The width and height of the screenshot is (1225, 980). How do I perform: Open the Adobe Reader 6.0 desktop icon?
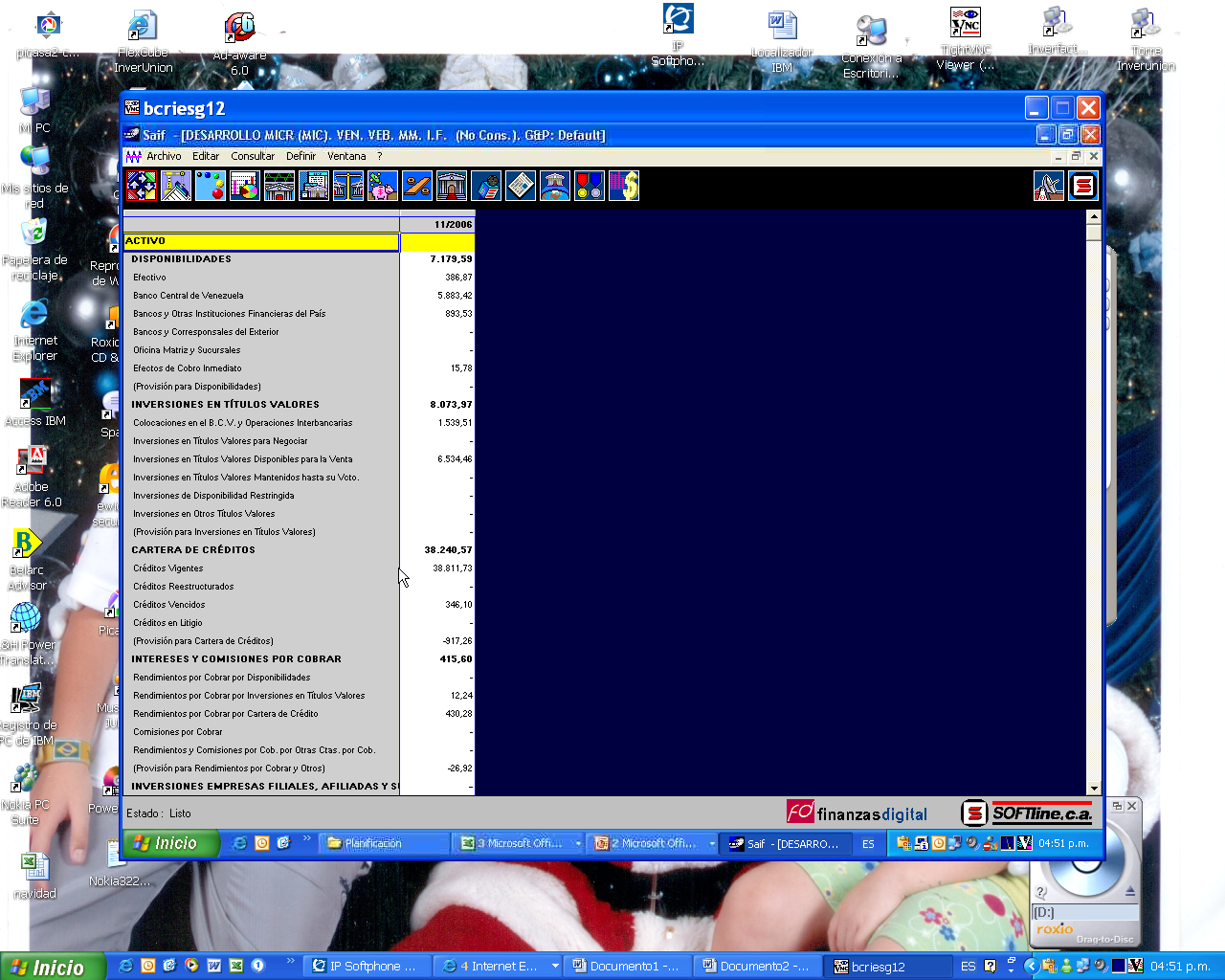pos(33,477)
